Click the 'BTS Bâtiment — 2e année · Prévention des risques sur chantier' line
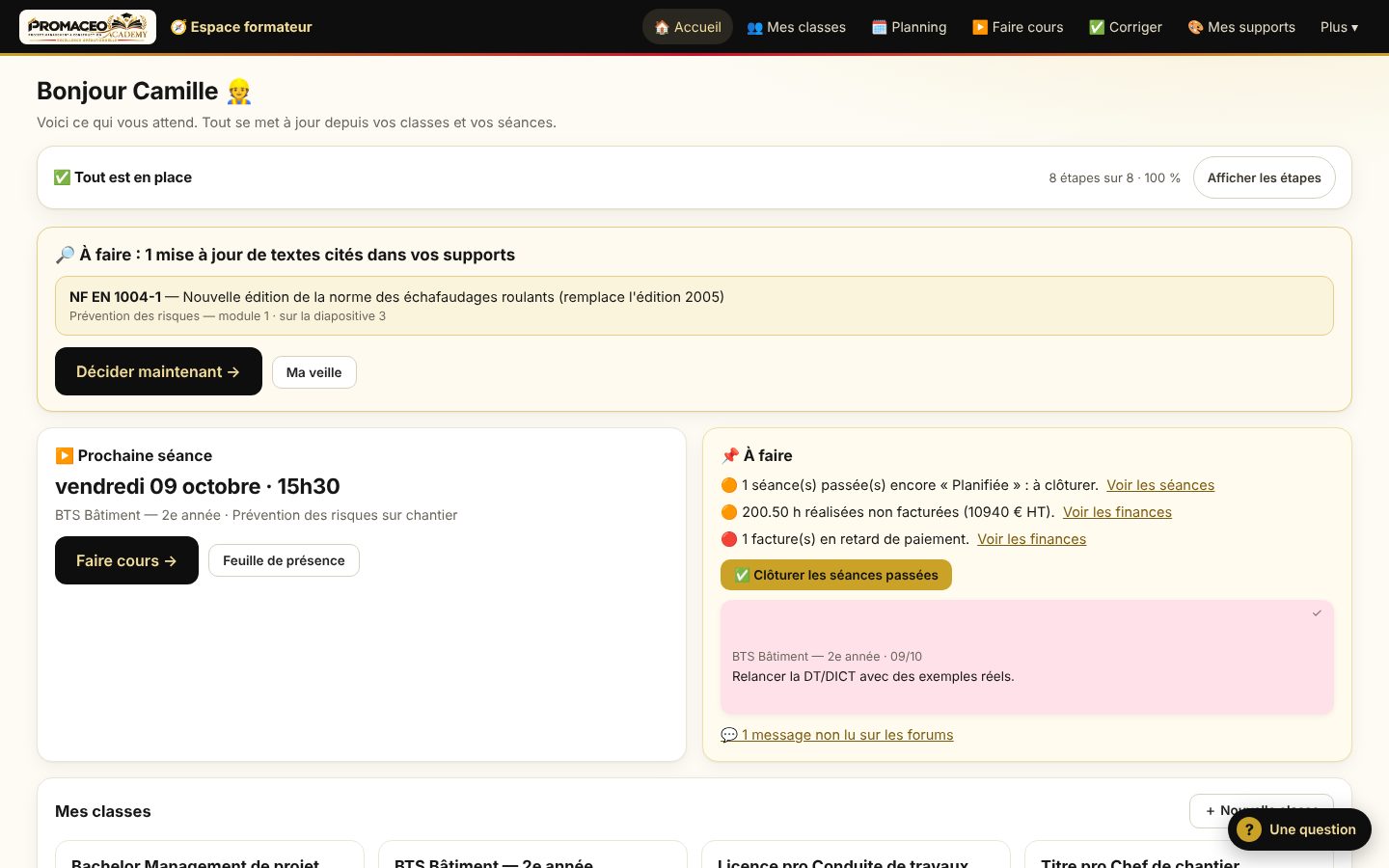This screenshot has height=868, width=1389. coord(257,515)
